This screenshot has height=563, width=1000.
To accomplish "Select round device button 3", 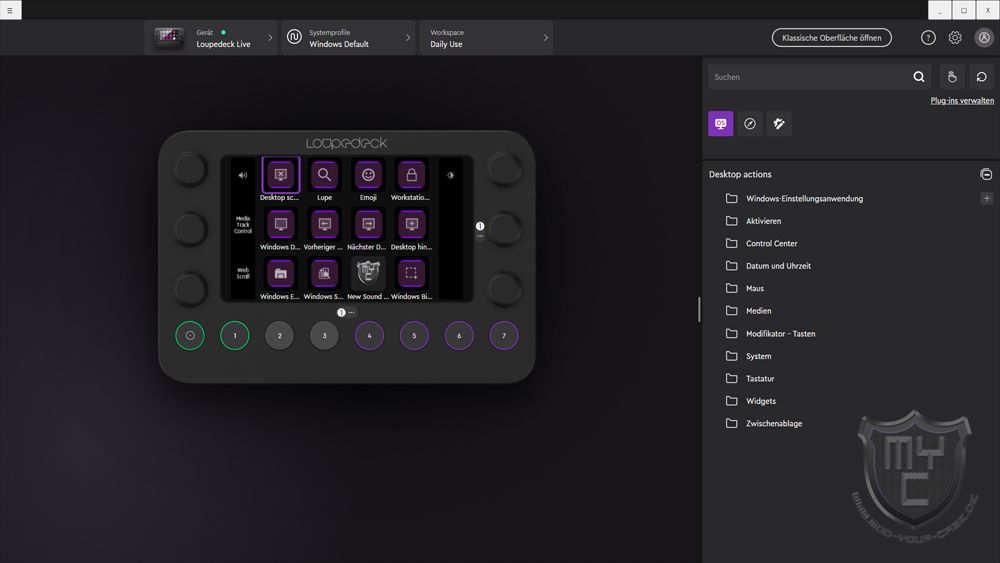I will coord(324,335).
